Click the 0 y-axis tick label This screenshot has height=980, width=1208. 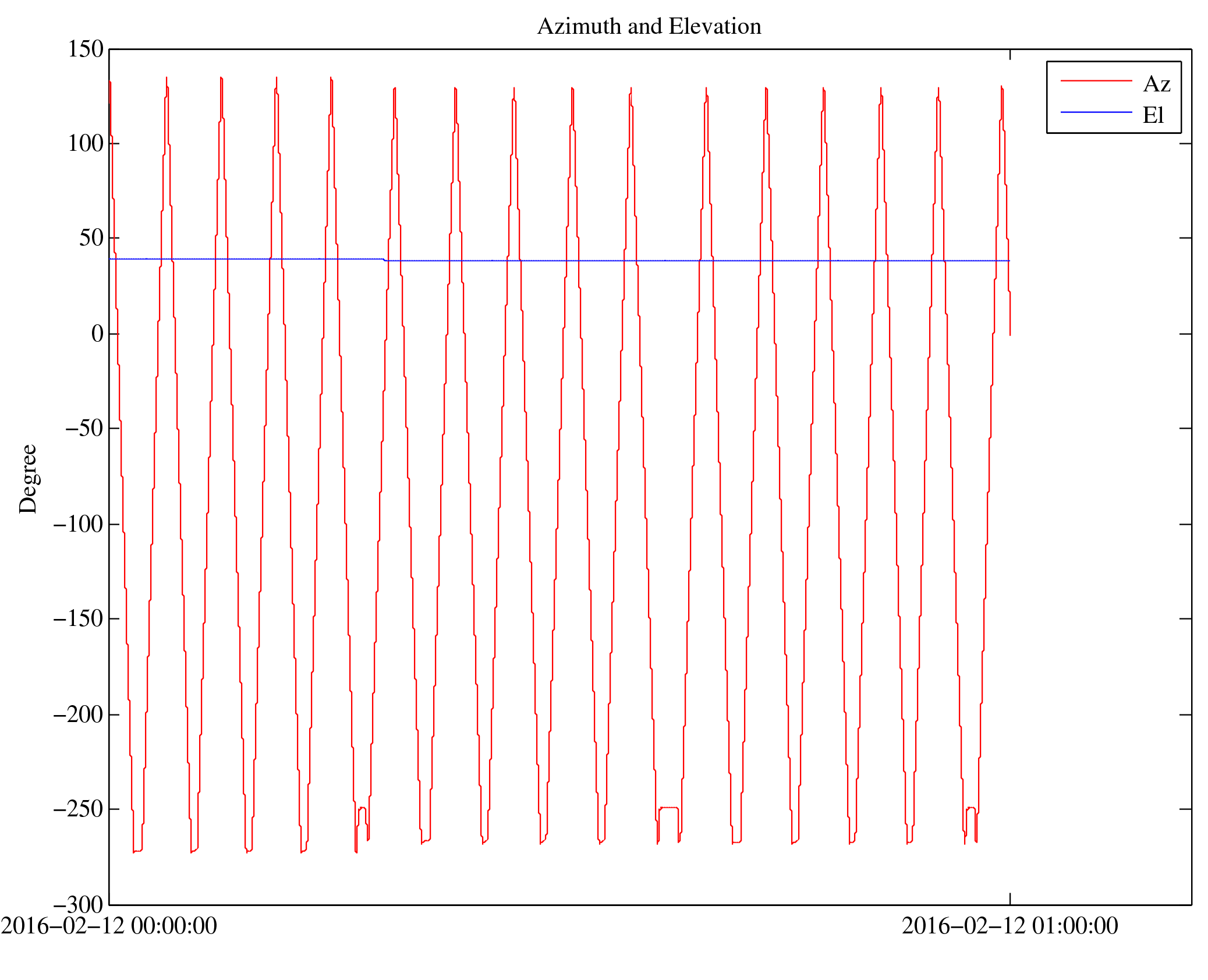pyautogui.click(x=97, y=334)
